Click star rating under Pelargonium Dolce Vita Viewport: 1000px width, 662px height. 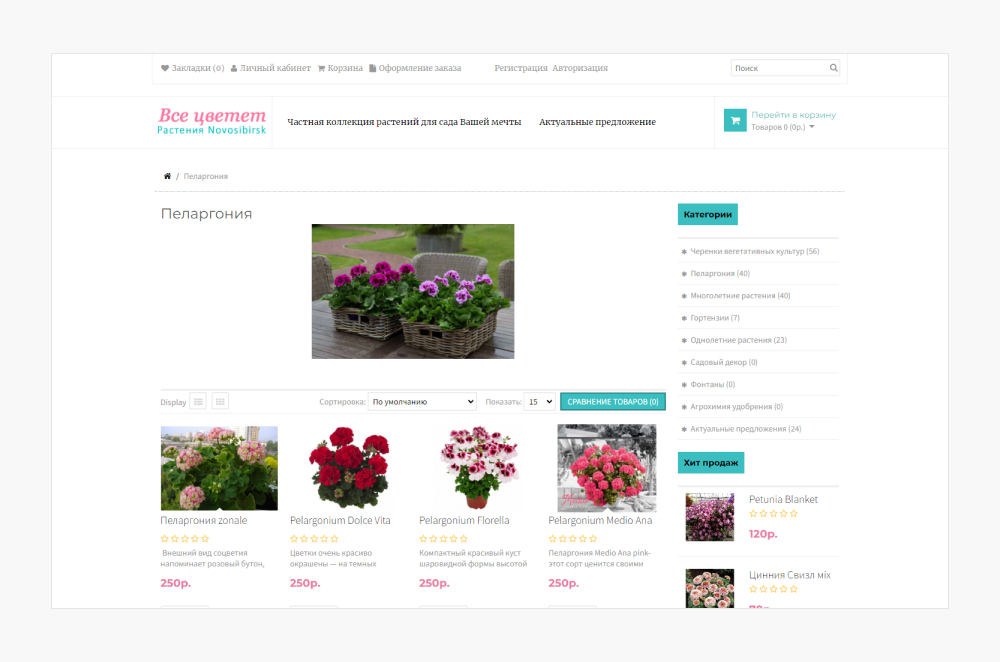pos(314,539)
